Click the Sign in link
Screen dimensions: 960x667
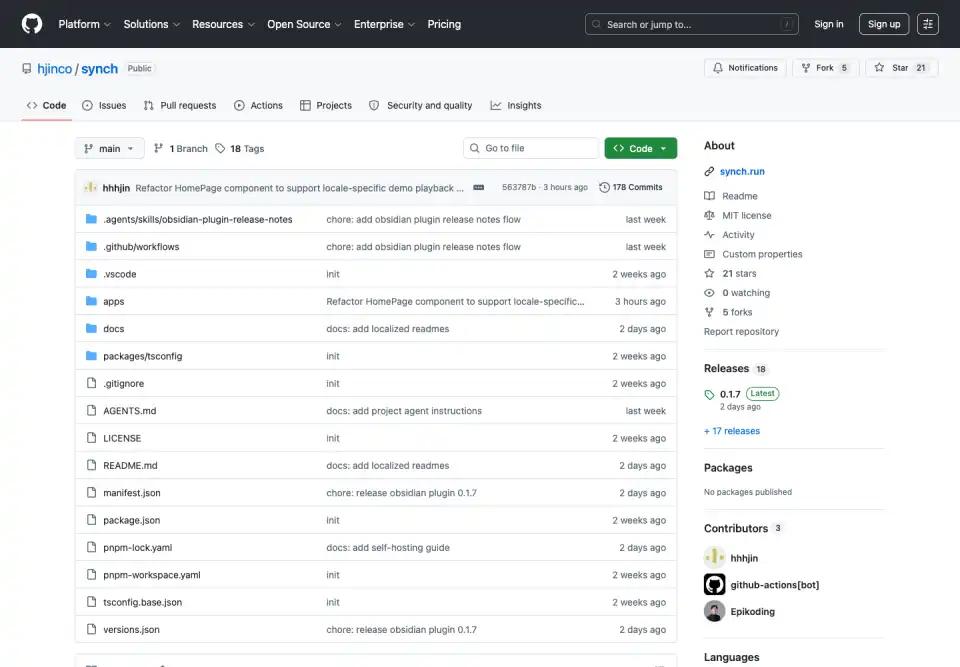pos(828,24)
